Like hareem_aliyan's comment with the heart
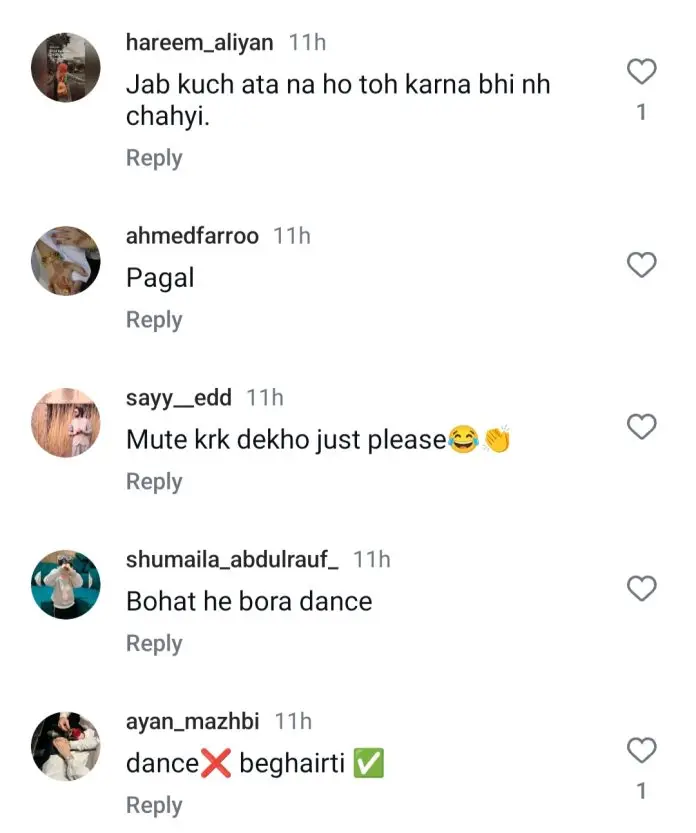Screen dimensions: 696x833 [x=641, y=72]
